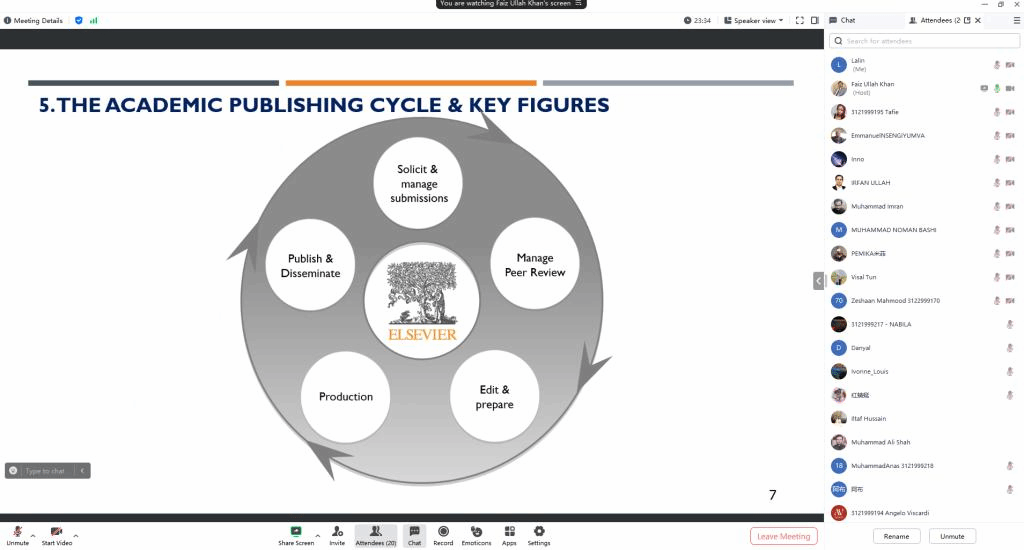Collapse the floating chat input arrow
This screenshot has height=550, width=1024.
click(82, 470)
